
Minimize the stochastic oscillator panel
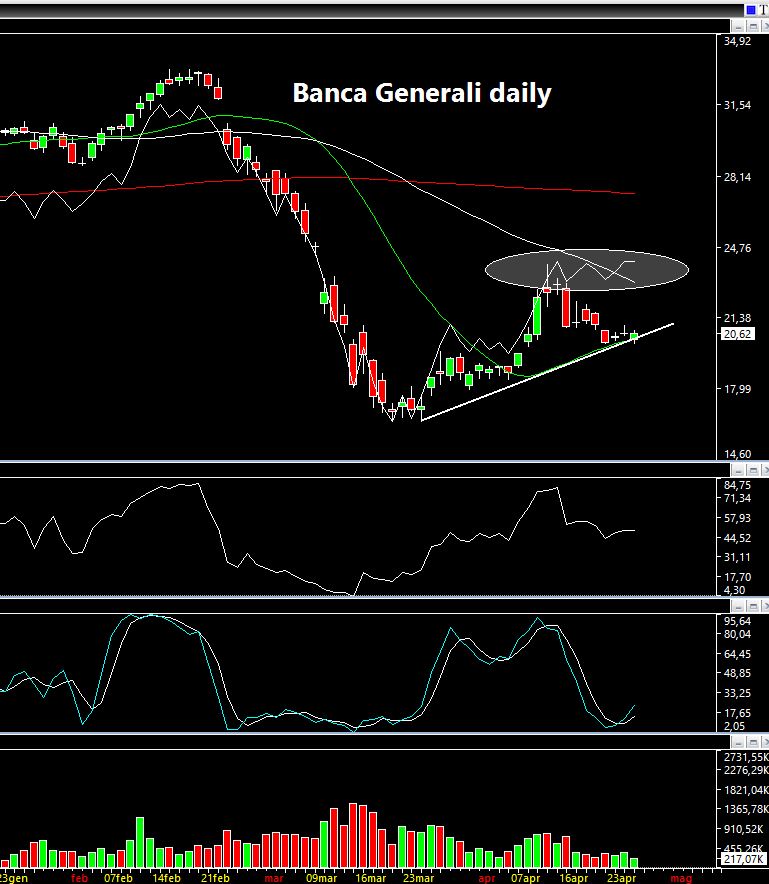[738, 607]
